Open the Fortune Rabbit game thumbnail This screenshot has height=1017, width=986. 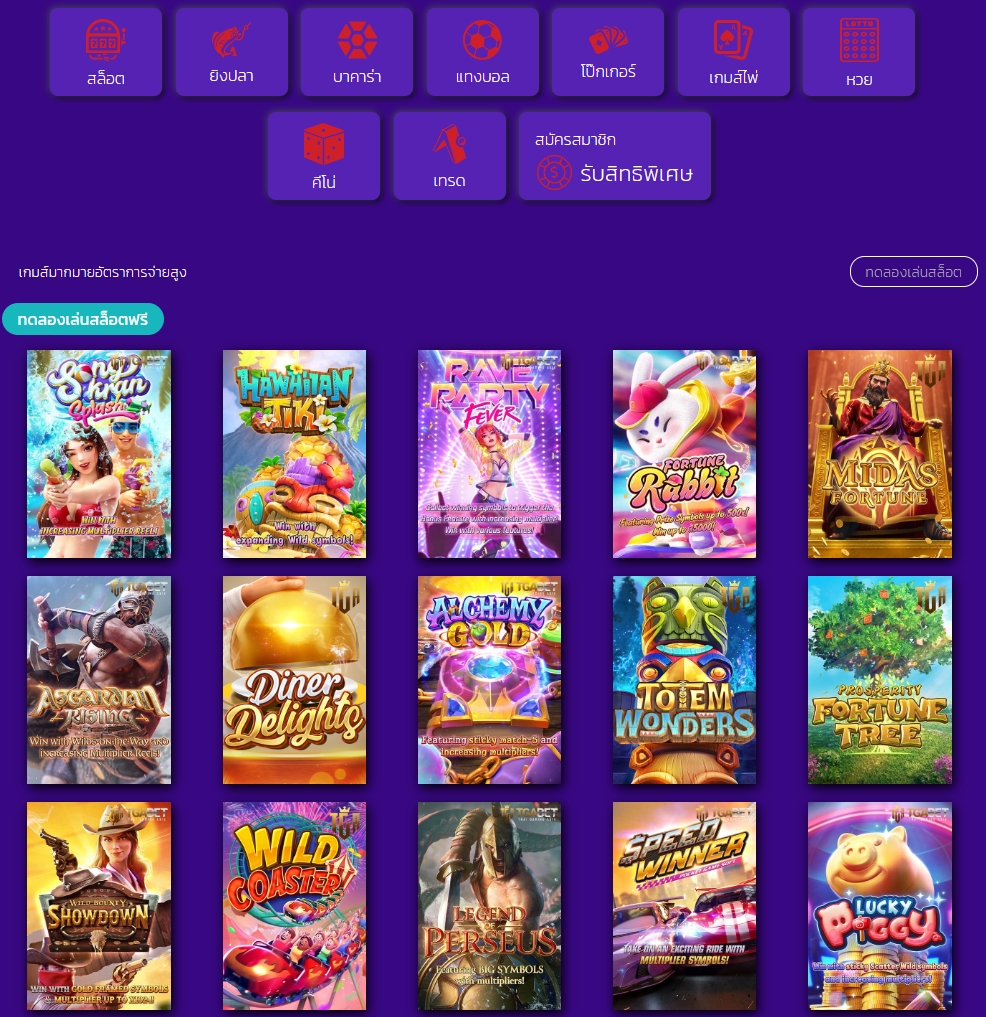click(684, 454)
